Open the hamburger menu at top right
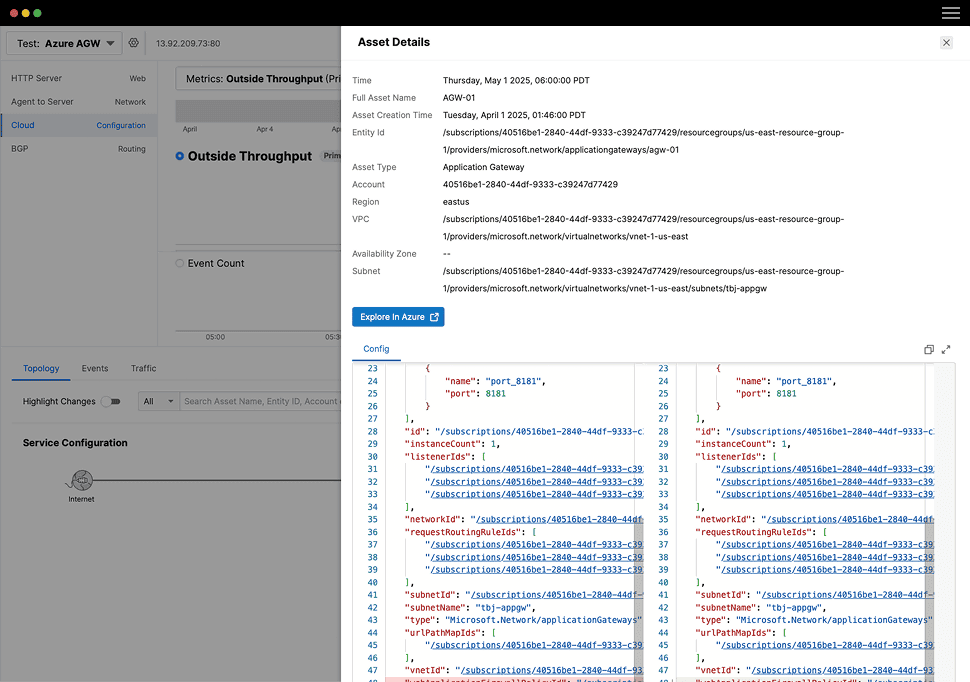The height and width of the screenshot is (682, 970). tap(950, 13)
